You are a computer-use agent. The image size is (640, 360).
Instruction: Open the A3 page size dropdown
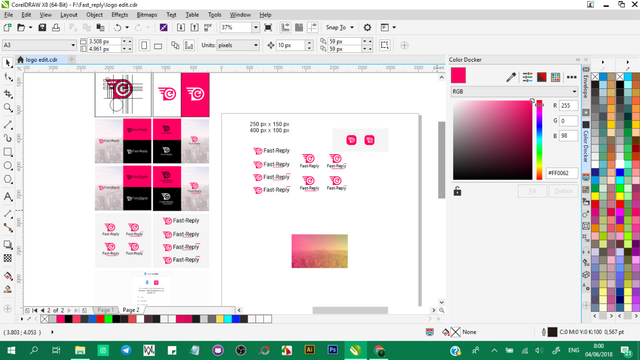coord(39,45)
